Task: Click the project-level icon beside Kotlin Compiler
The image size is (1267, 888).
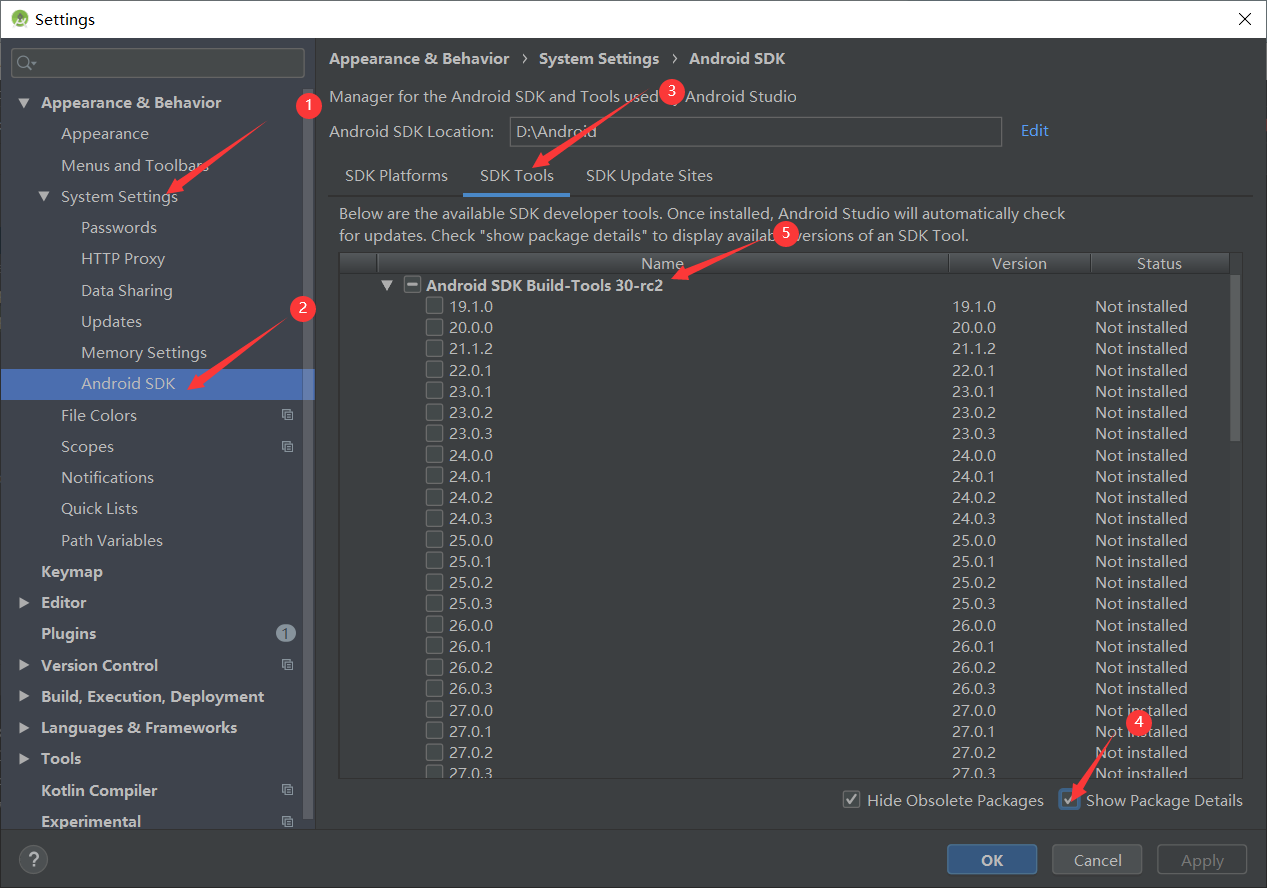Action: click(287, 790)
